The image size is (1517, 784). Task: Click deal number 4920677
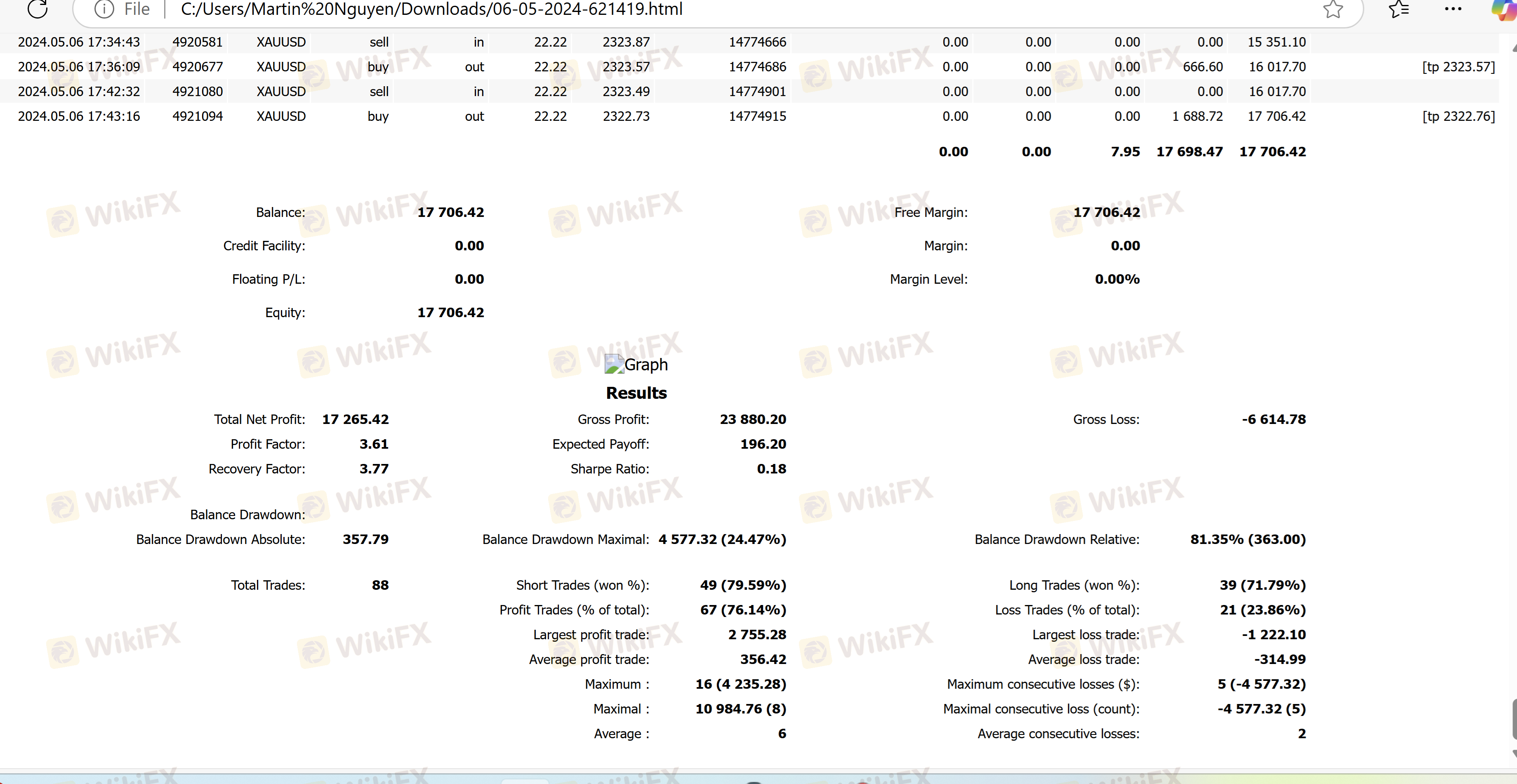pos(197,66)
